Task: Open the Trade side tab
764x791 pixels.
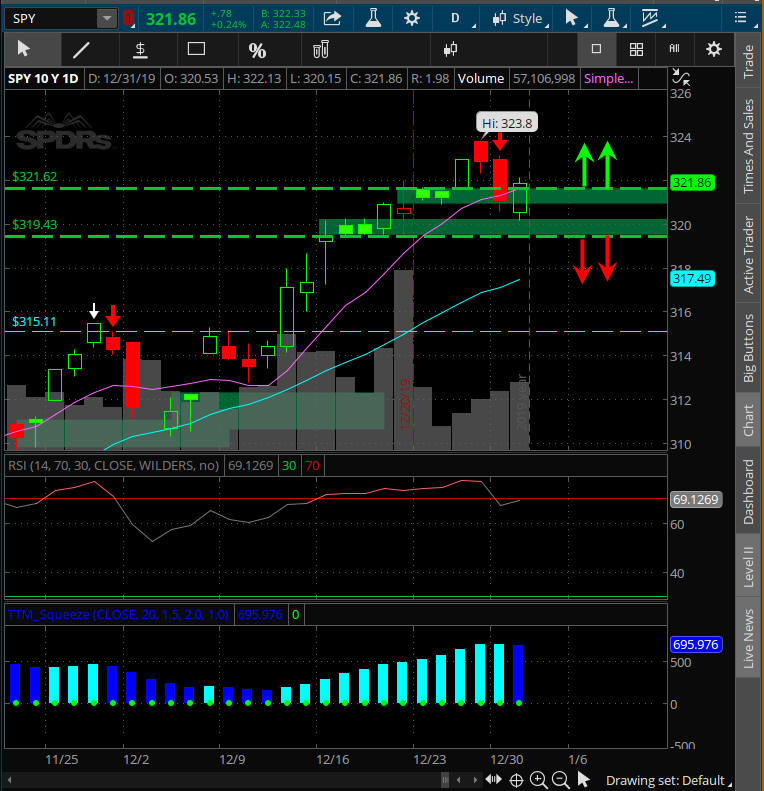Action: click(x=748, y=62)
